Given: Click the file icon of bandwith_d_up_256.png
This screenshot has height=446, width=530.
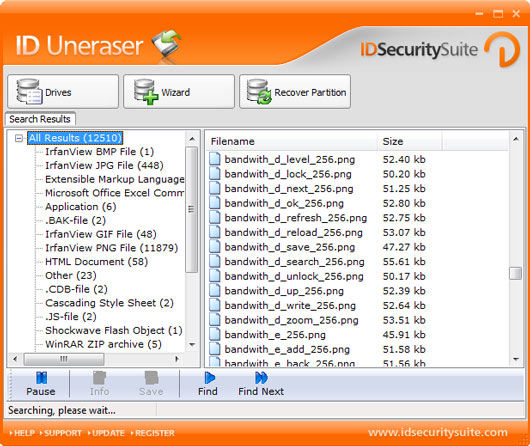Looking at the screenshot, I should (215, 290).
